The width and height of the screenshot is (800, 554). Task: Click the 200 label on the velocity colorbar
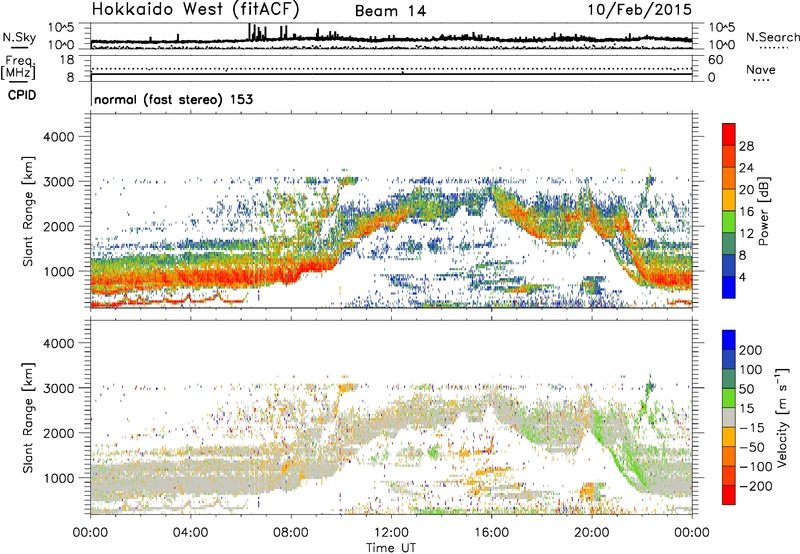pos(751,350)
